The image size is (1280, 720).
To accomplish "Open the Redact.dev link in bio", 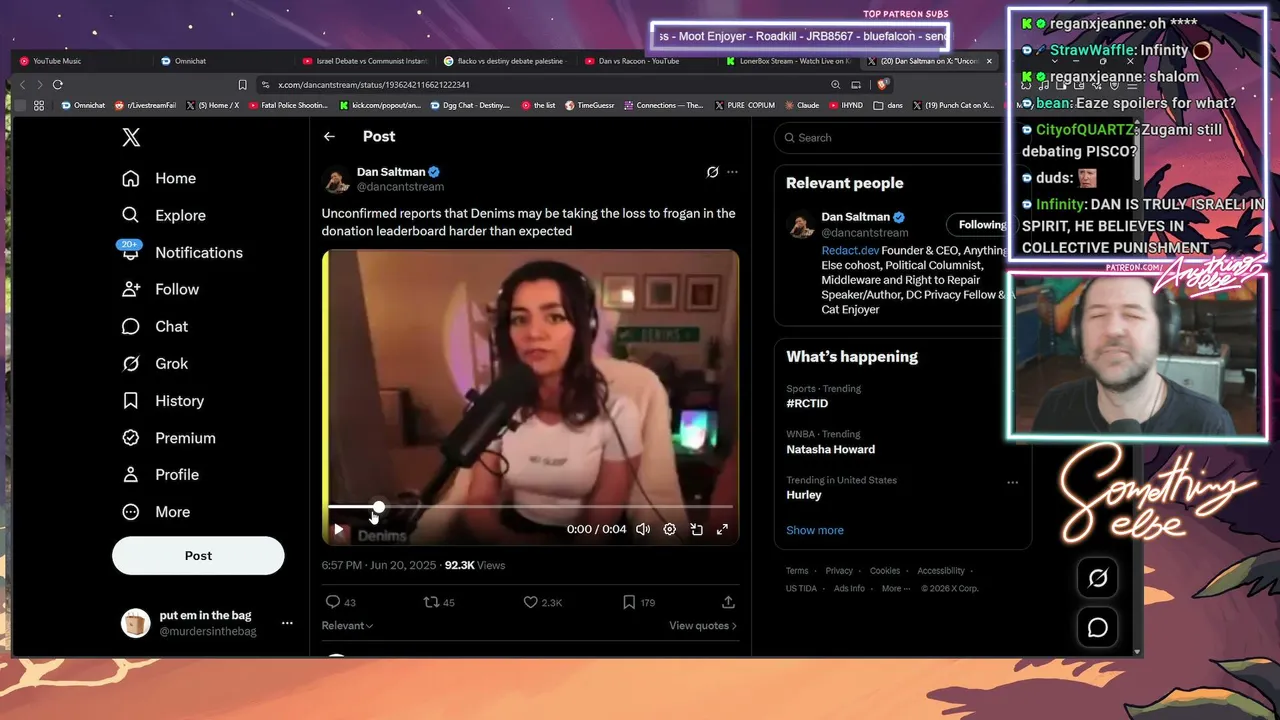I will point(849,250).
